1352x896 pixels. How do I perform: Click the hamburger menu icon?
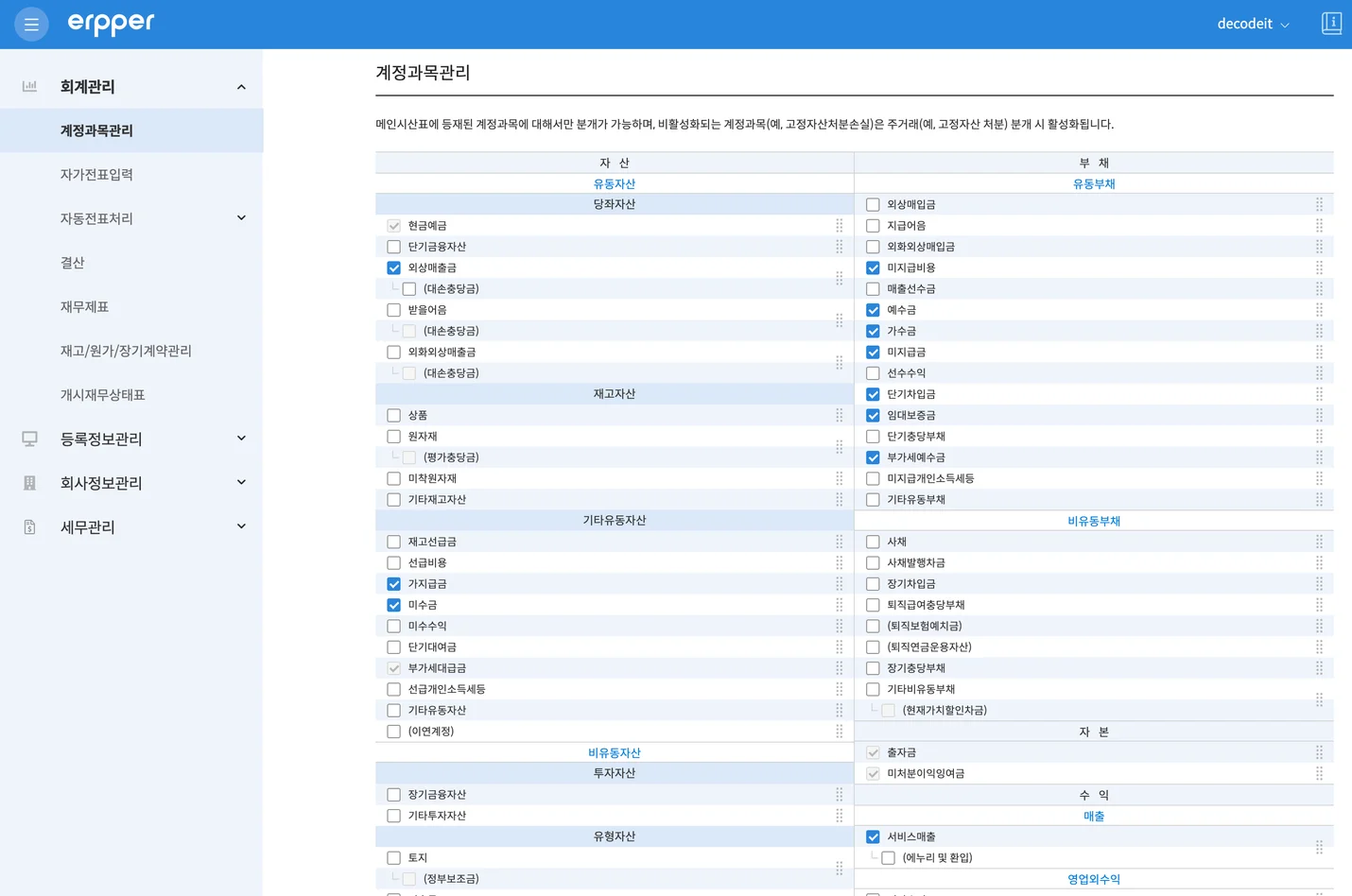[x=31, y=25]
